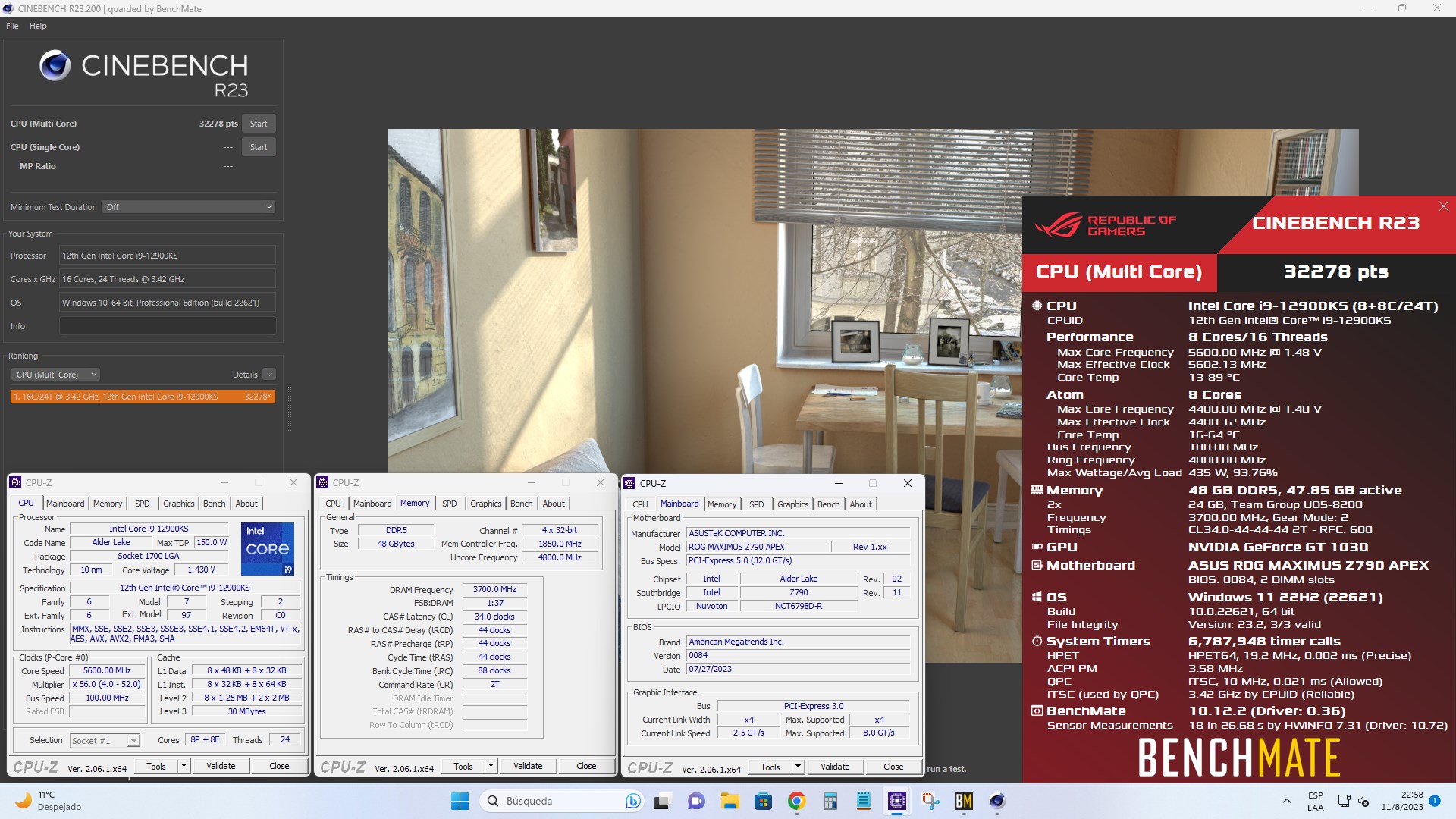This screenshot has height=819, width=1456.
Task: Open Graphics tab in Memory CPU-Z window
Action: click(x=486, y=504)
